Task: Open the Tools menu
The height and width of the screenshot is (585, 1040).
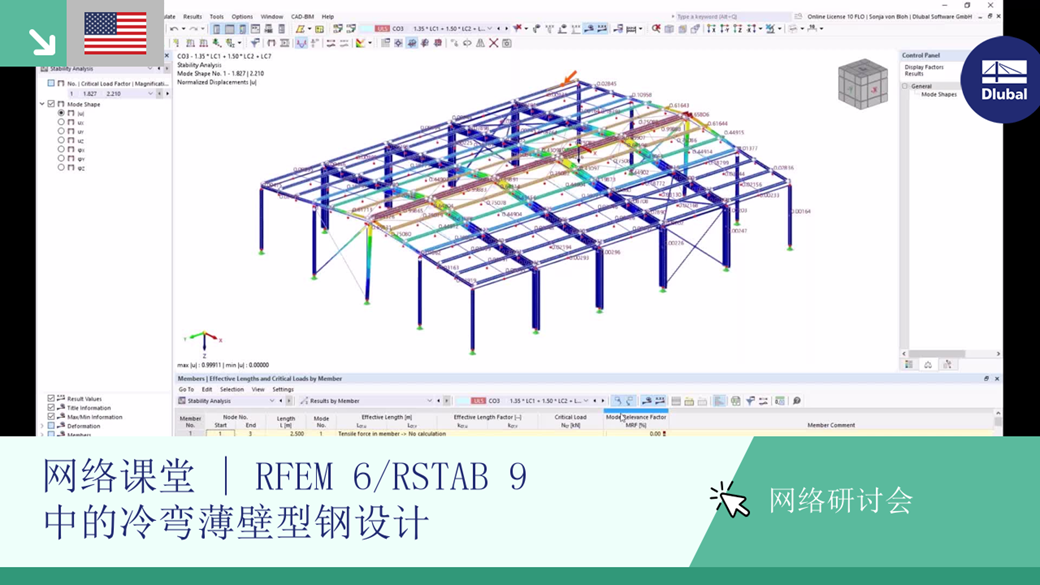Action: (x=217, y=17)
